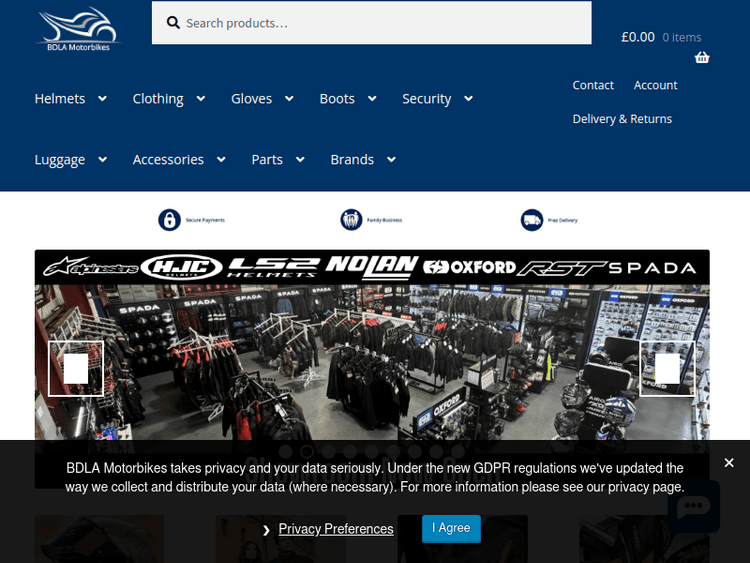Open the Clothing category
750x563 pixels.
[158, 99]
